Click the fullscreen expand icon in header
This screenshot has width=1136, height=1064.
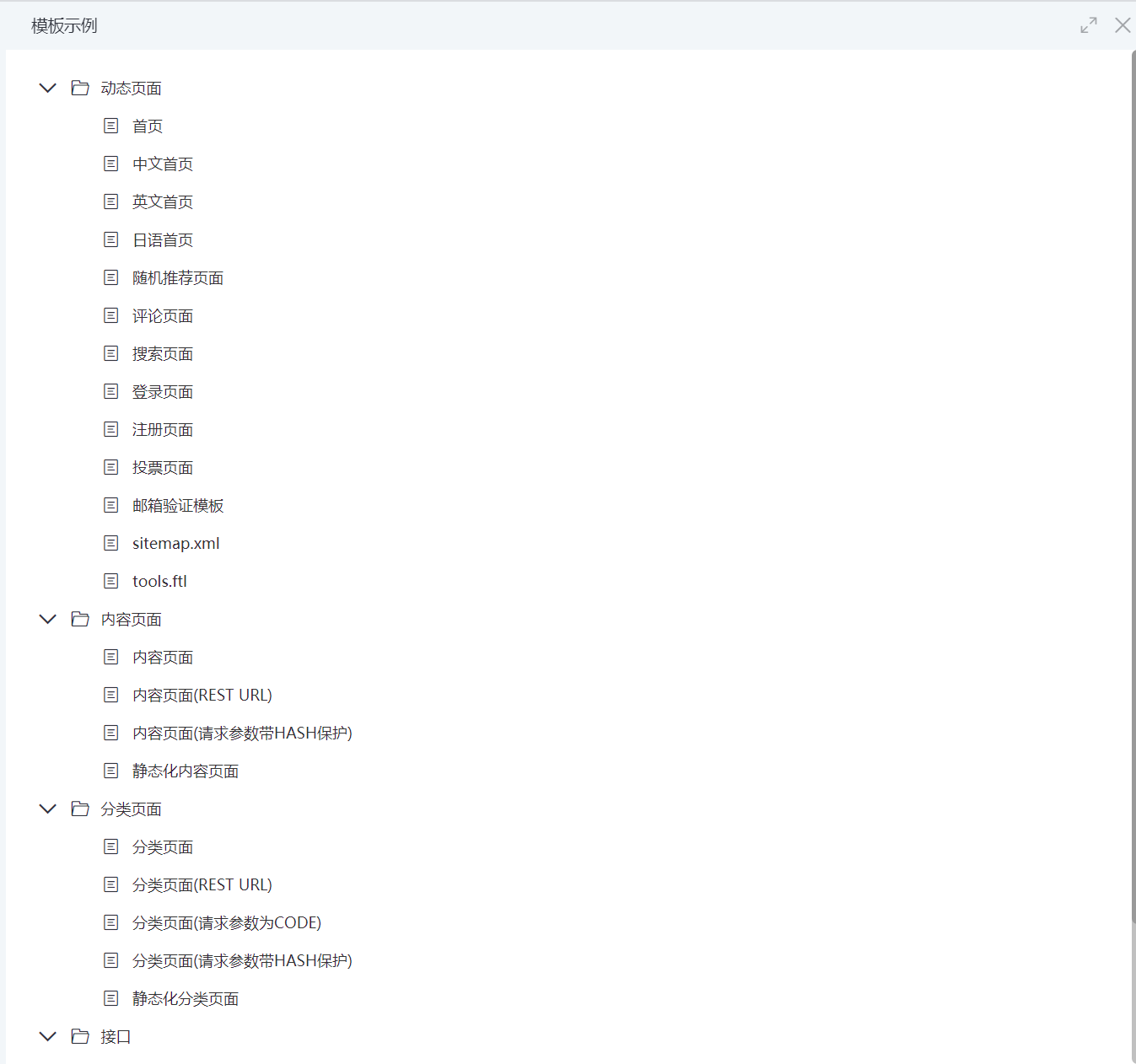(x=1089, y=25)
